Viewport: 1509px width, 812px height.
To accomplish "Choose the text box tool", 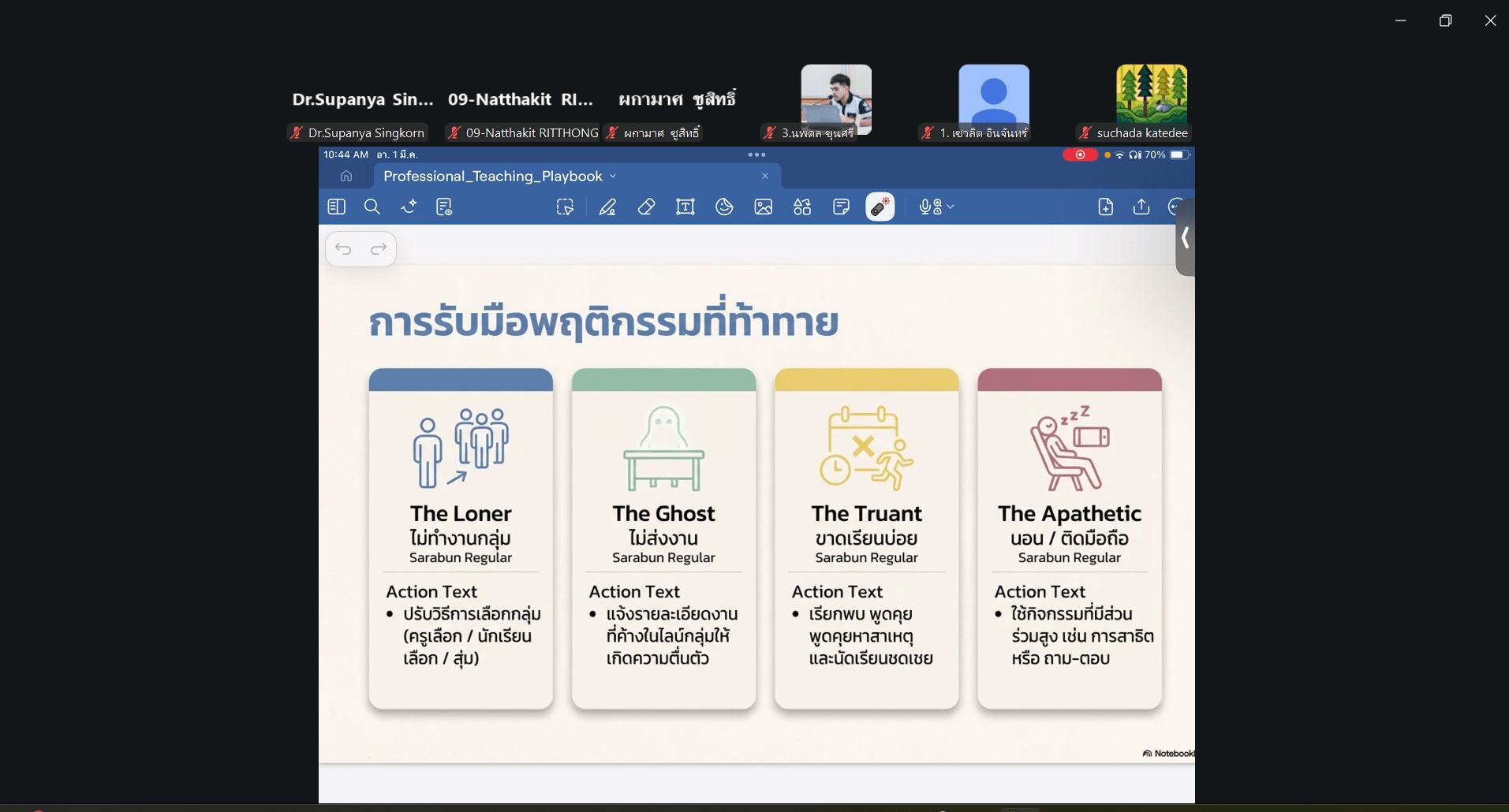I will [x=685, y=207].
